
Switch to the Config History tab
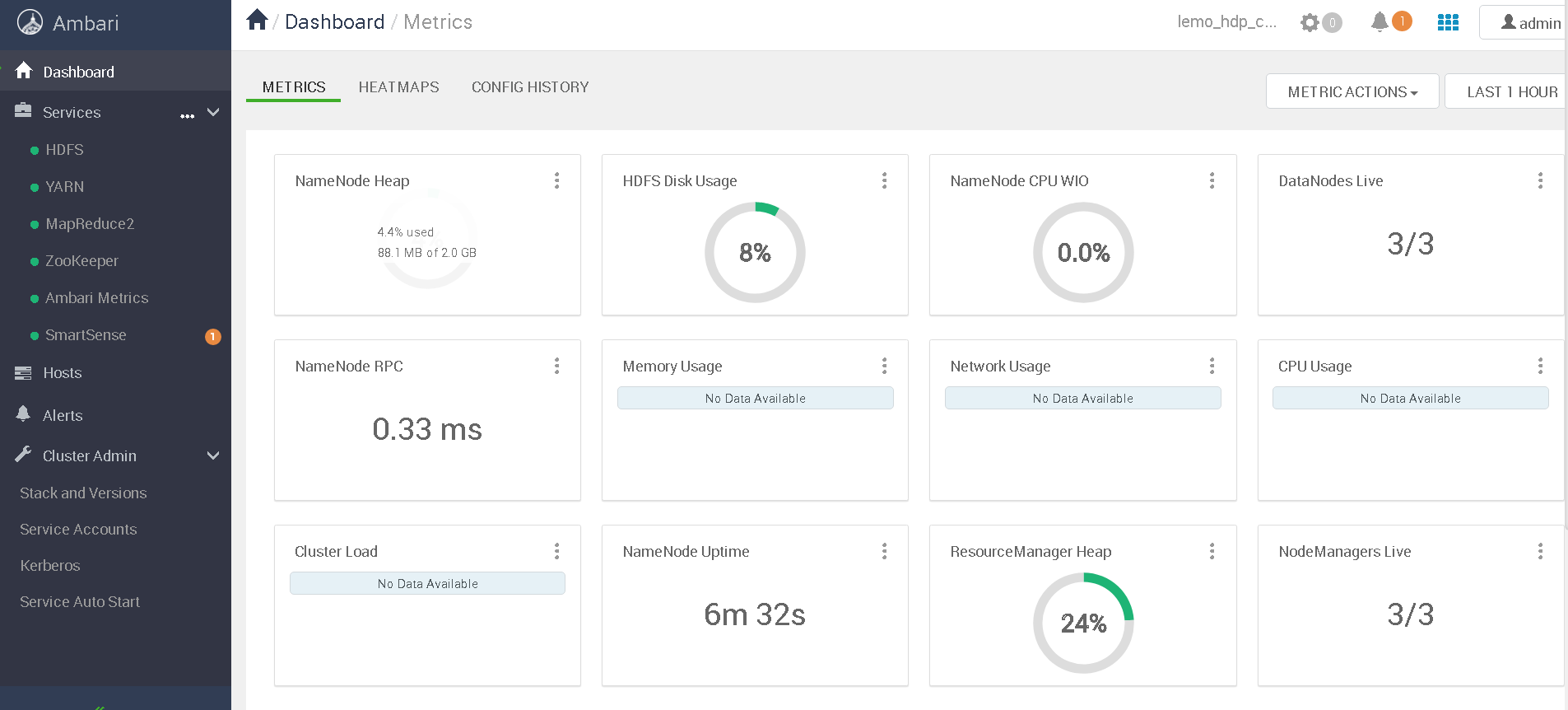530,87
